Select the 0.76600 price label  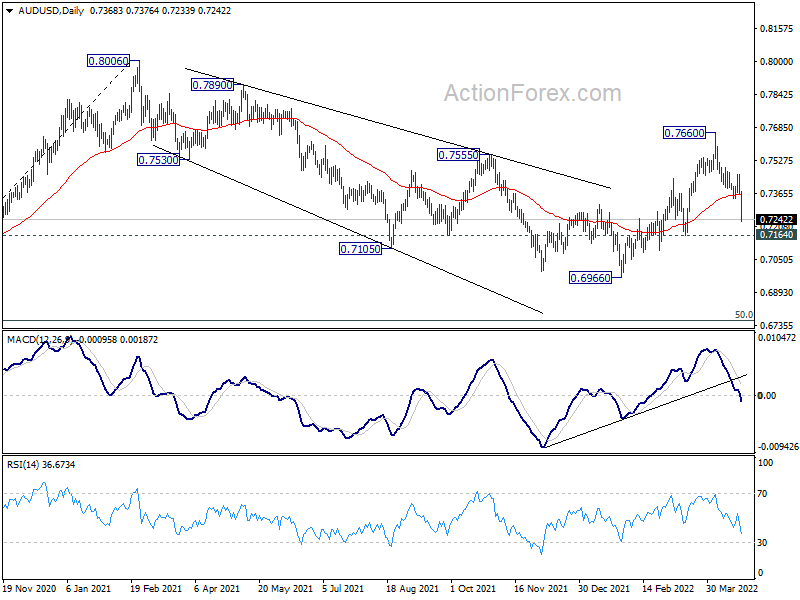(x=684, y=133)
